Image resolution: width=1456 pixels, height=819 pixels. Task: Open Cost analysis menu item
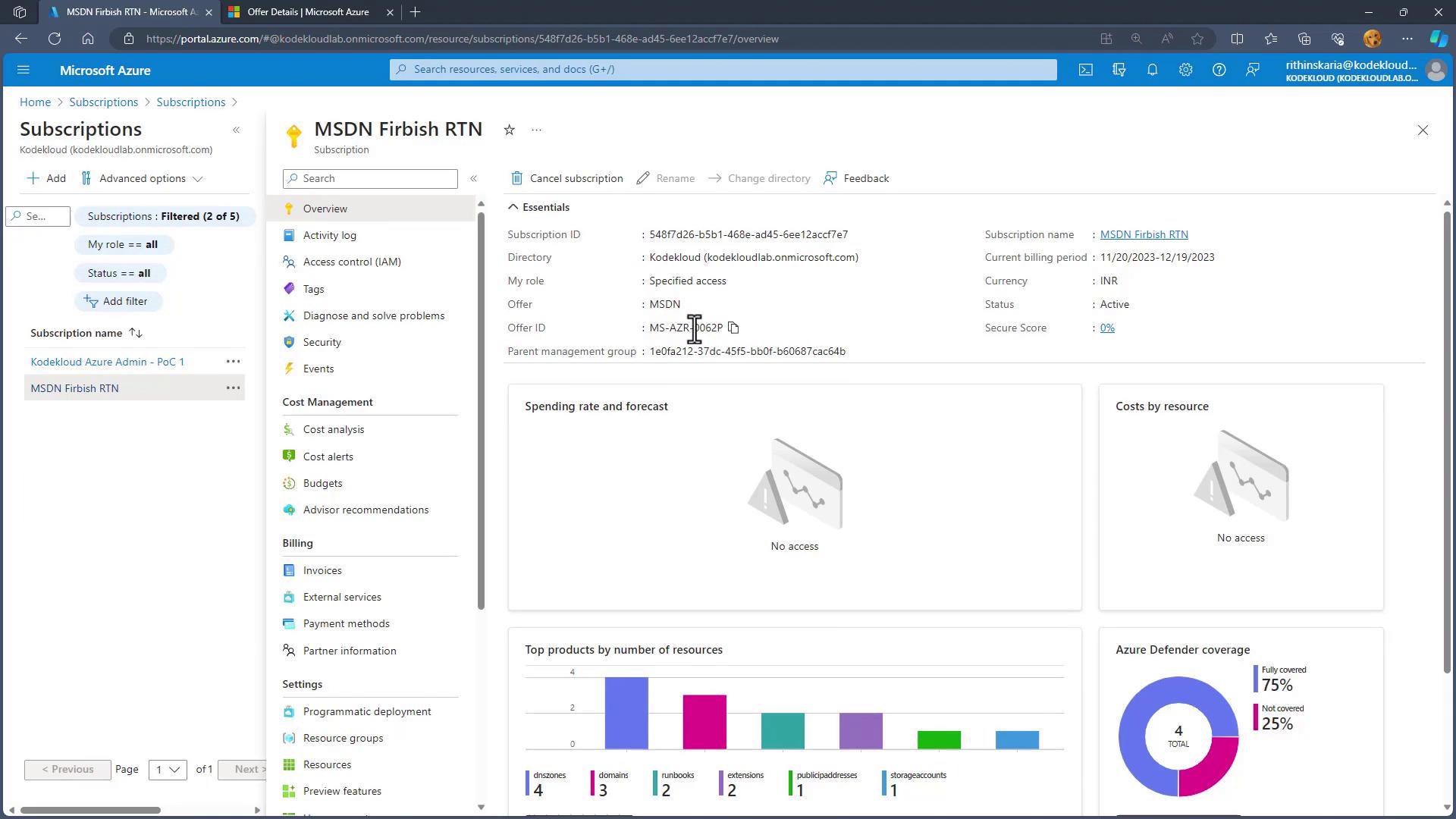click(334, 429)
